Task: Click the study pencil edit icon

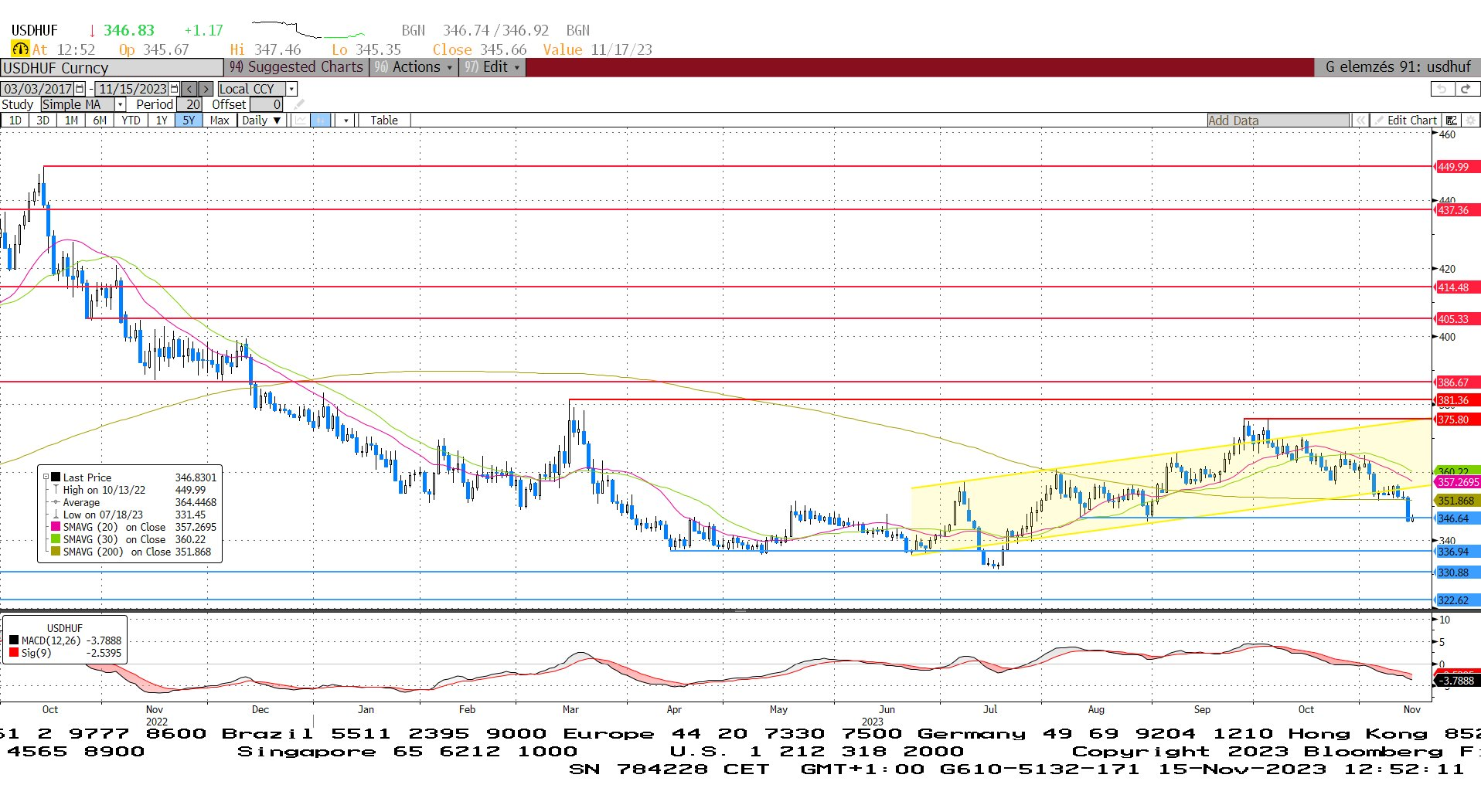Action: [x=299, y=104]
